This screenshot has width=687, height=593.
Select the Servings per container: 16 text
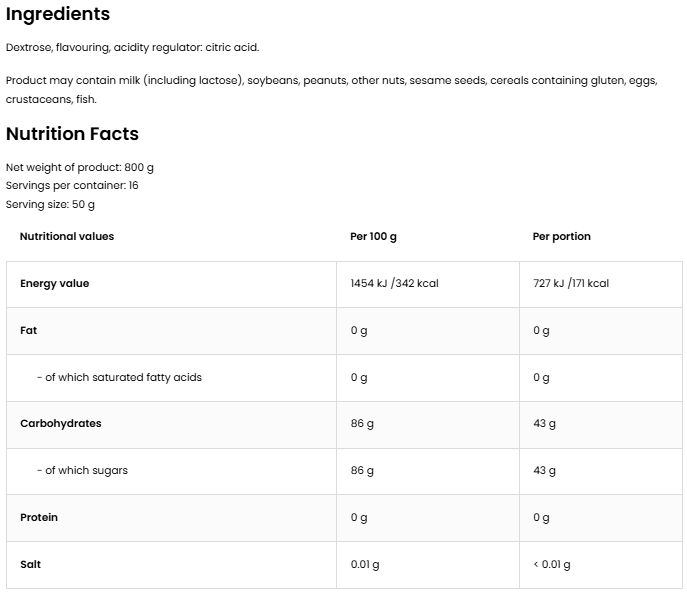point(72,185)
